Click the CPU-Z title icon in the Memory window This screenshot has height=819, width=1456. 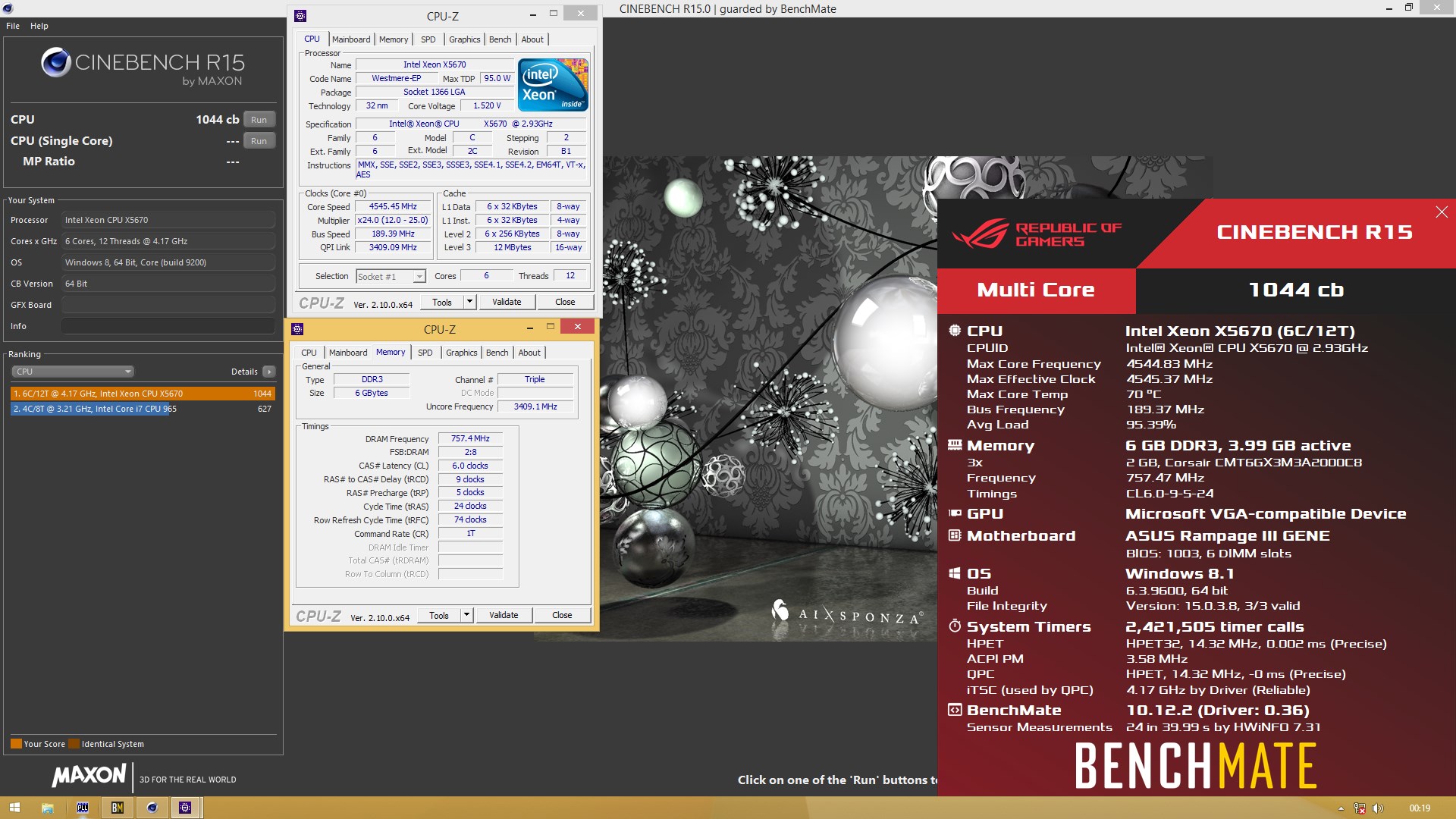coord(297,328)
